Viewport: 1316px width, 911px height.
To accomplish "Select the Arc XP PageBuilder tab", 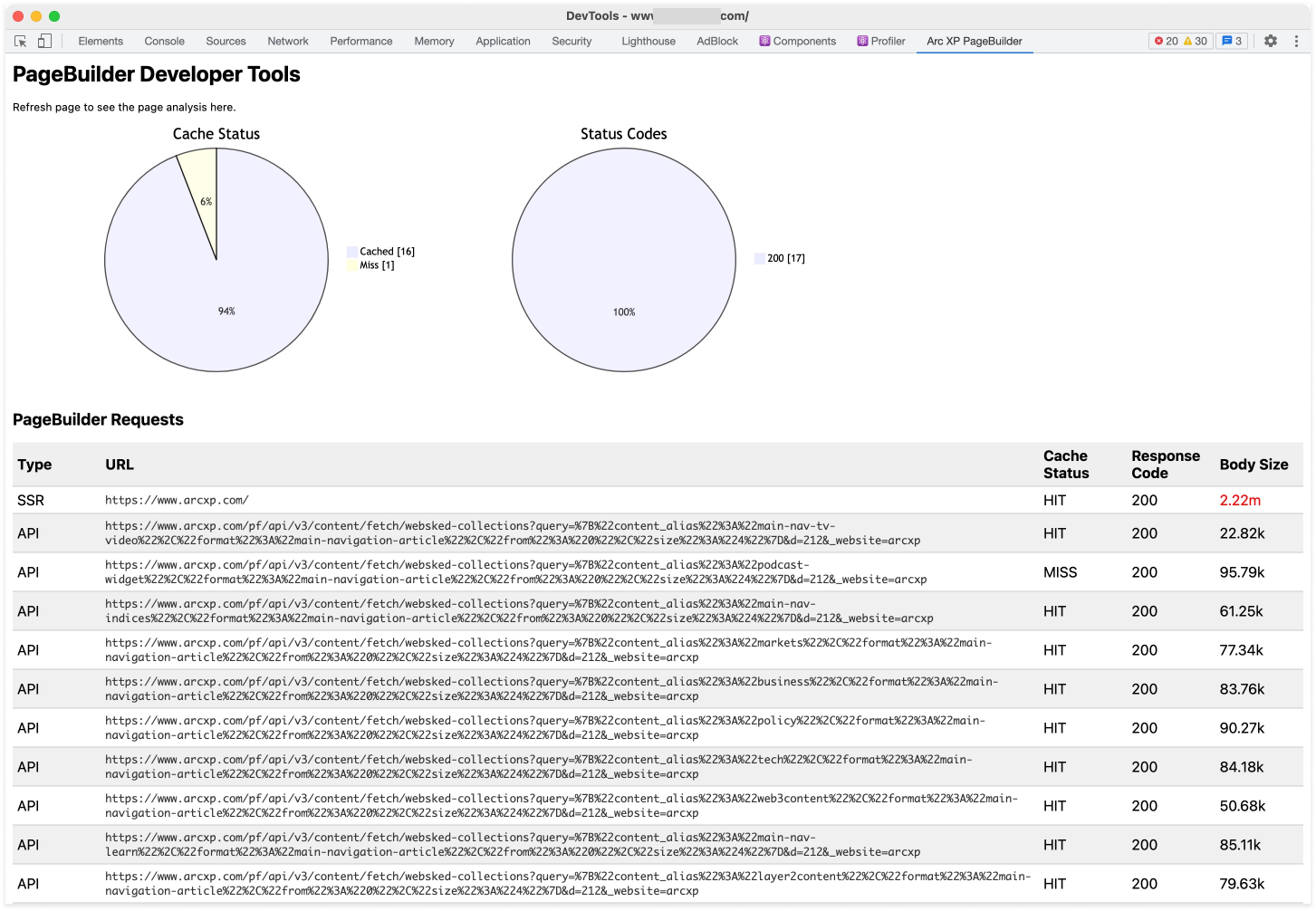I will [x=975, y=42].
